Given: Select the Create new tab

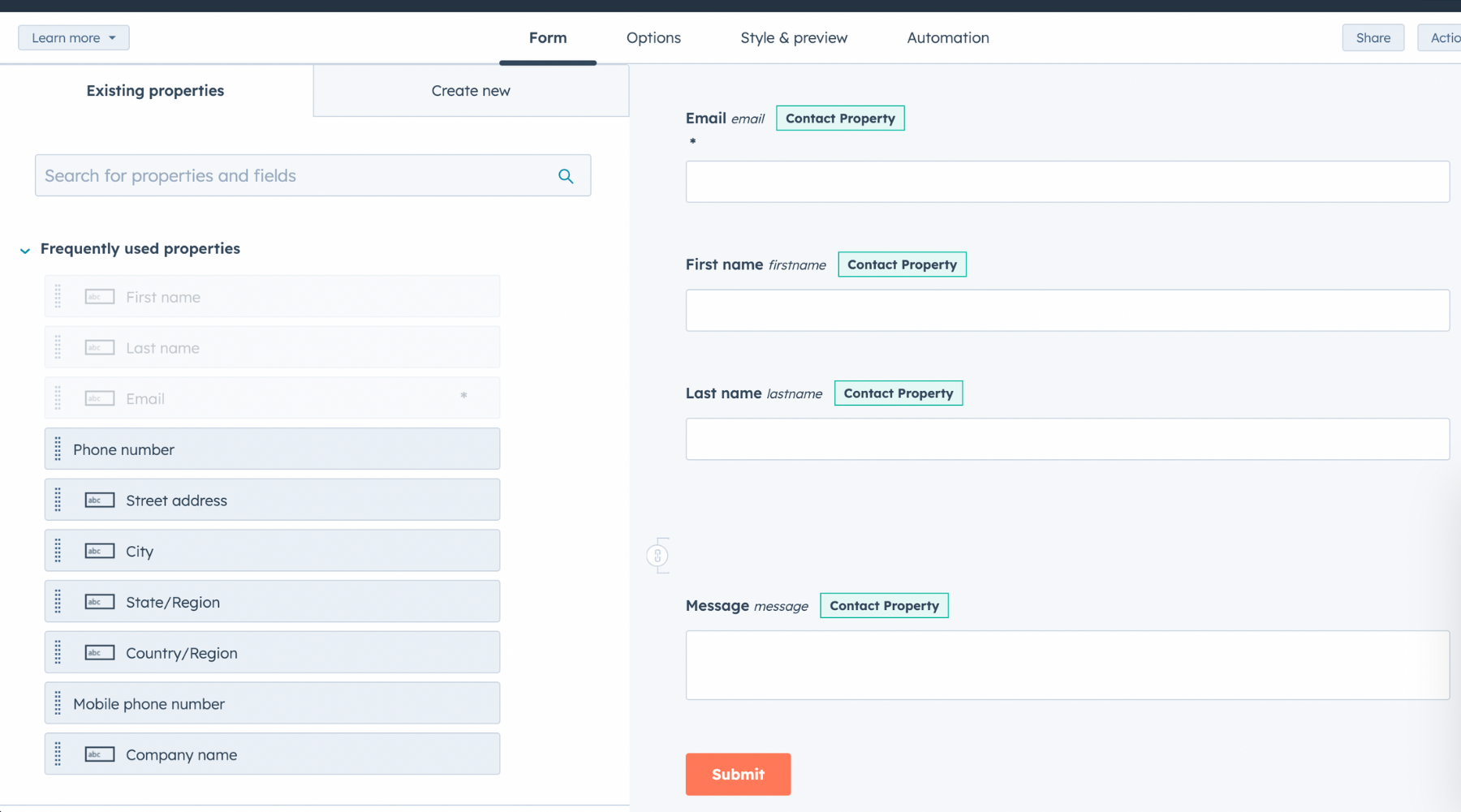Looking at the screenshot, I should pyautogui.click(x=471, y=91).
